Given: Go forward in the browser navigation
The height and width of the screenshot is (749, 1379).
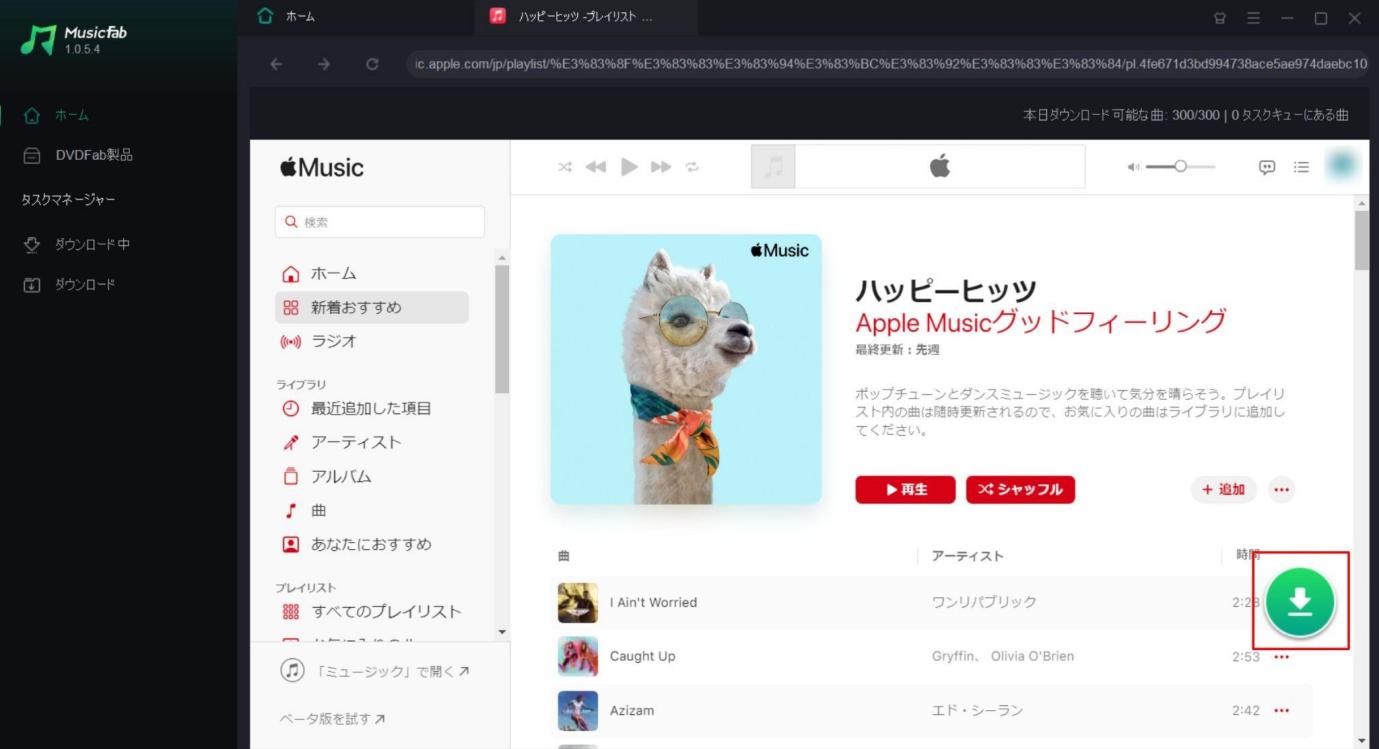Looking at the screenshot, I should click(324, 64).
